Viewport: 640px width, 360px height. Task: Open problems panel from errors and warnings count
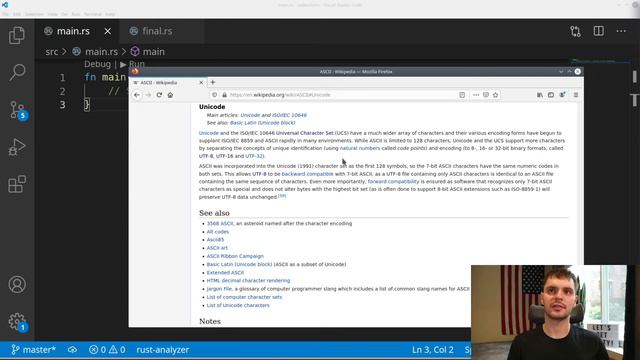point(107,350)
